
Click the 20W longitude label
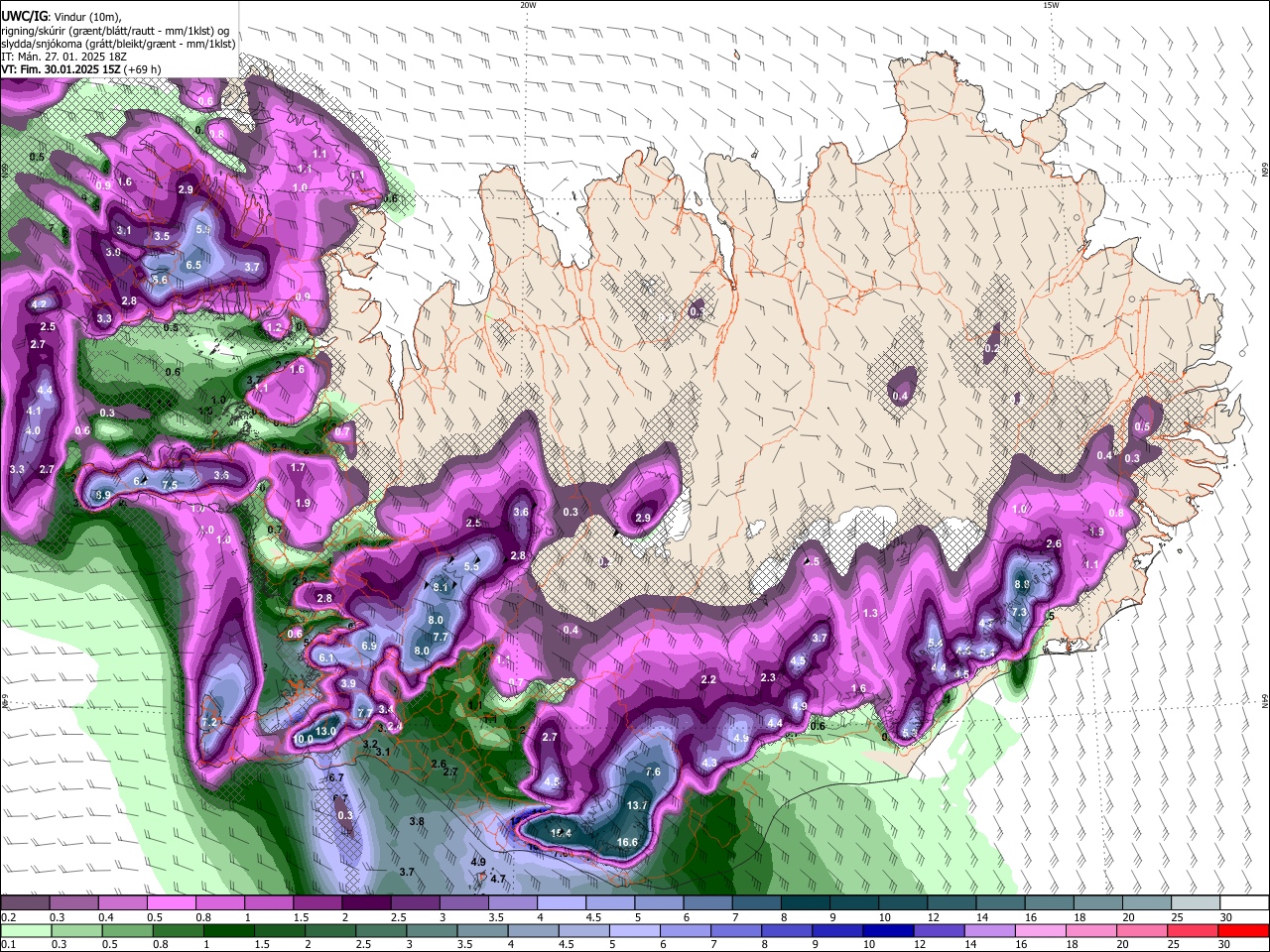[x=528, y=5]
